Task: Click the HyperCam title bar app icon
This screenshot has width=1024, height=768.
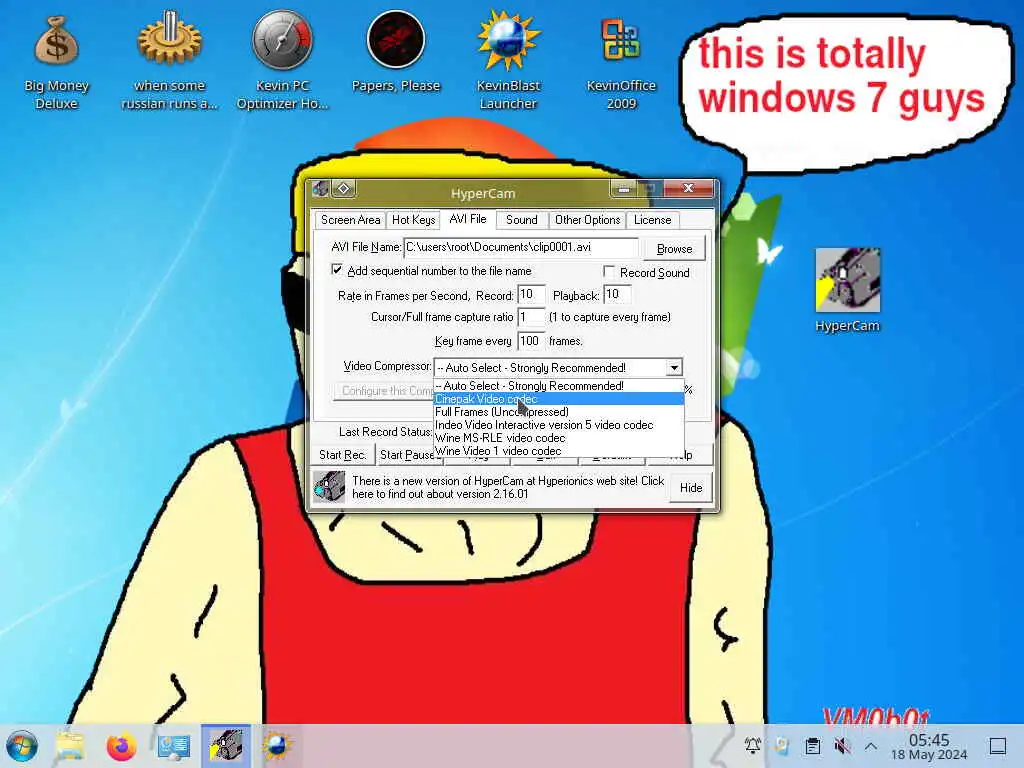Action: tap(321, 189)
